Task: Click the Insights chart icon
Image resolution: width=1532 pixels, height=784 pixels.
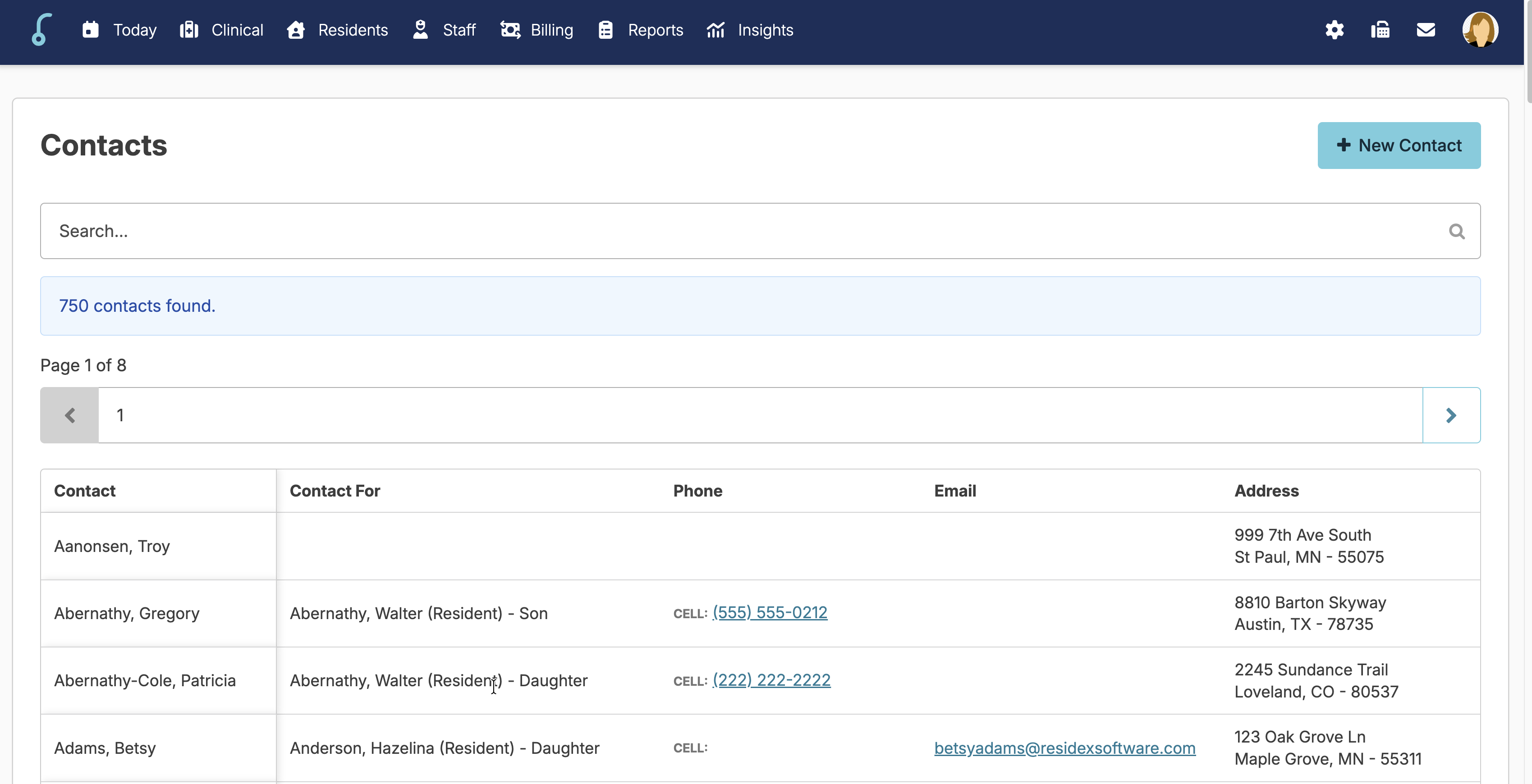Action: (x=716, y=30)
